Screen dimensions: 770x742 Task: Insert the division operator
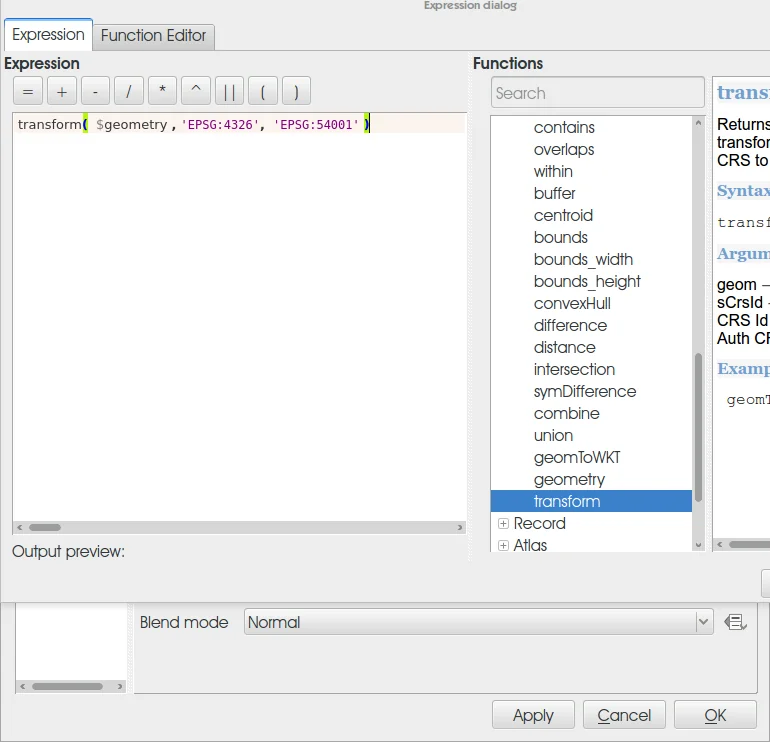pyautogui.click(x=128, y=92)
